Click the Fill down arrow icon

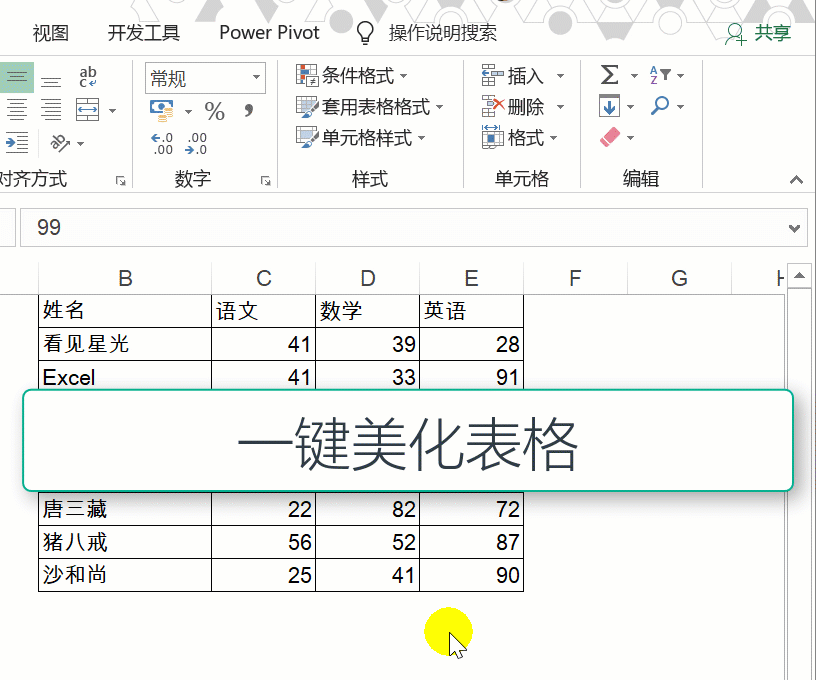(609, 106)
